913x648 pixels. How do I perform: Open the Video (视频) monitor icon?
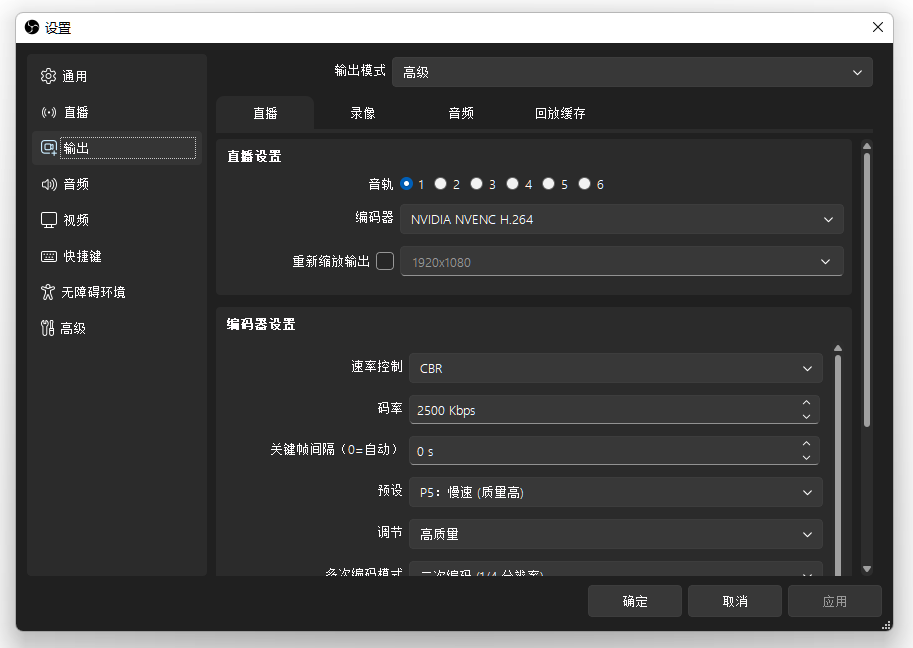pos(48,220)
